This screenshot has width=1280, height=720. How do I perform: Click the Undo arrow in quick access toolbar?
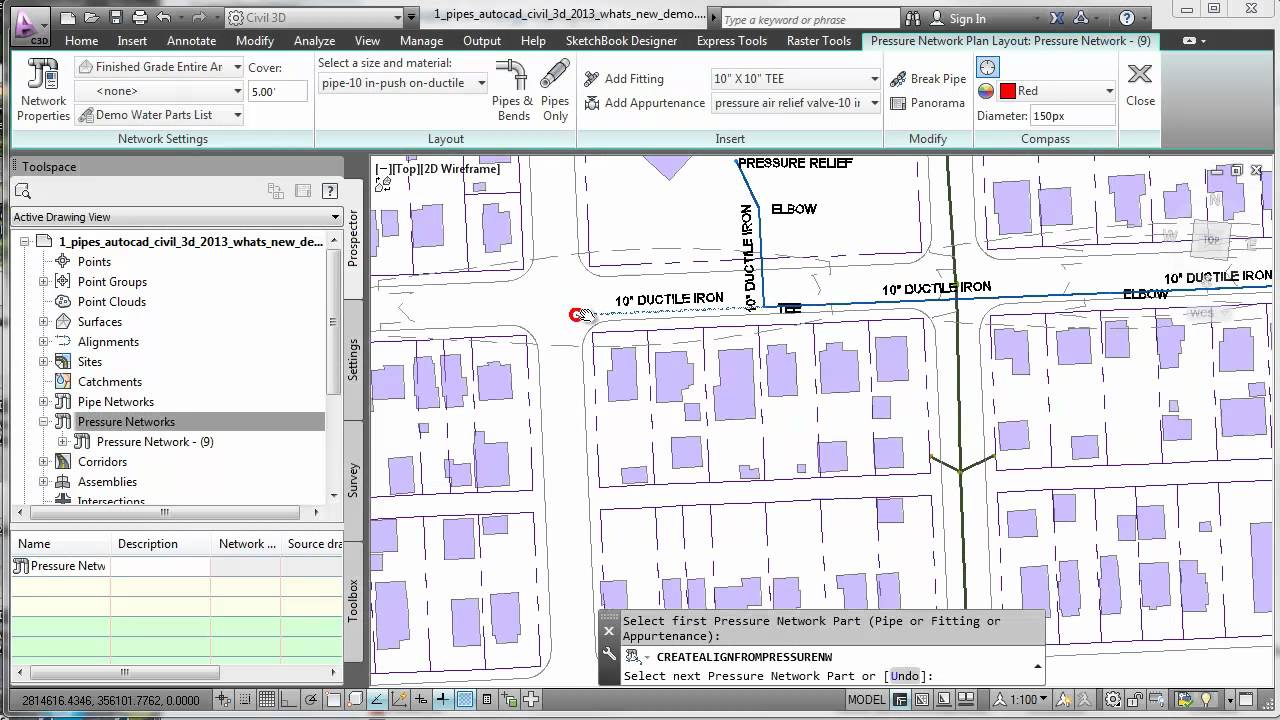point(164,18)
